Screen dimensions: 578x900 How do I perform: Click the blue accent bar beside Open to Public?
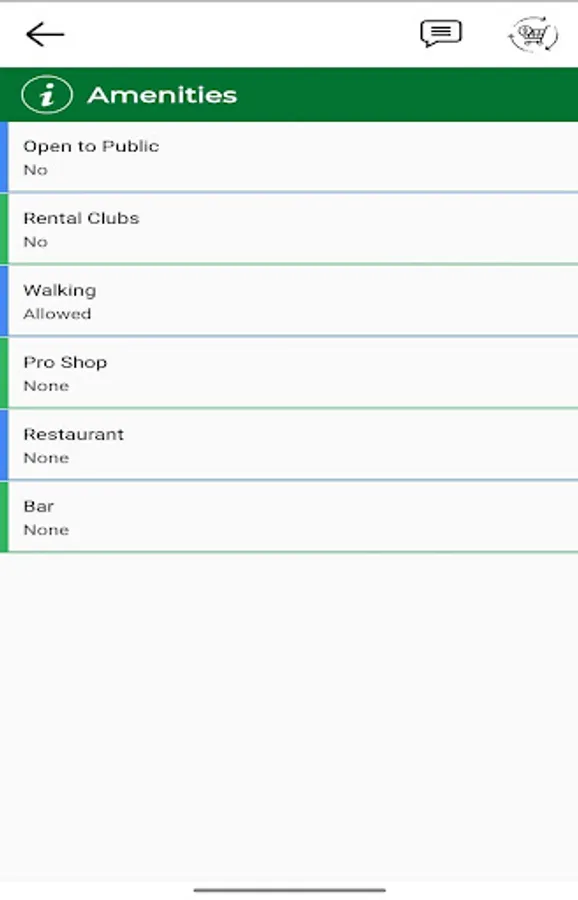[4, 156]
